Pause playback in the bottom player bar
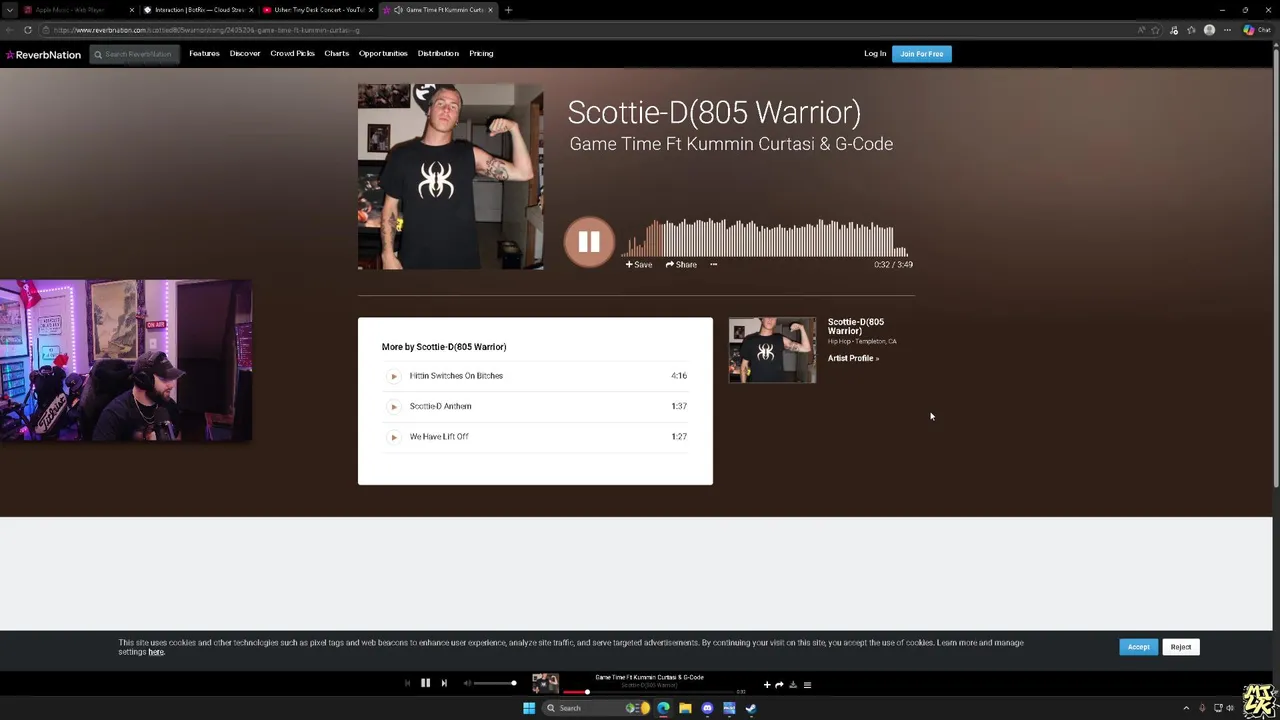This screenshot has height=720, width=1280. pyautogui.click(x=425, y=683)
